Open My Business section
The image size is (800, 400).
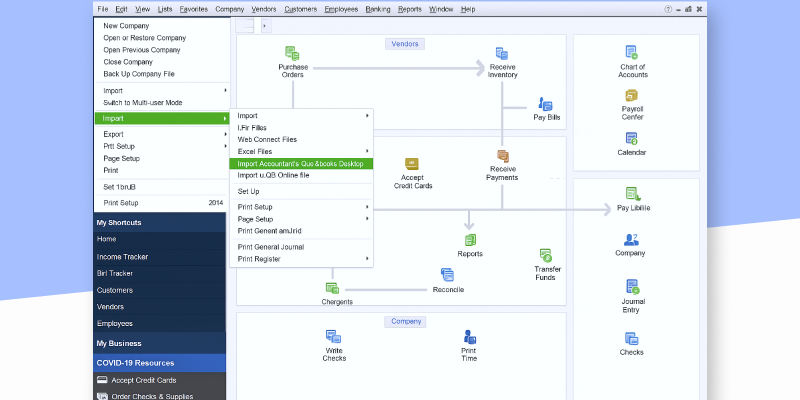(160, 343)
